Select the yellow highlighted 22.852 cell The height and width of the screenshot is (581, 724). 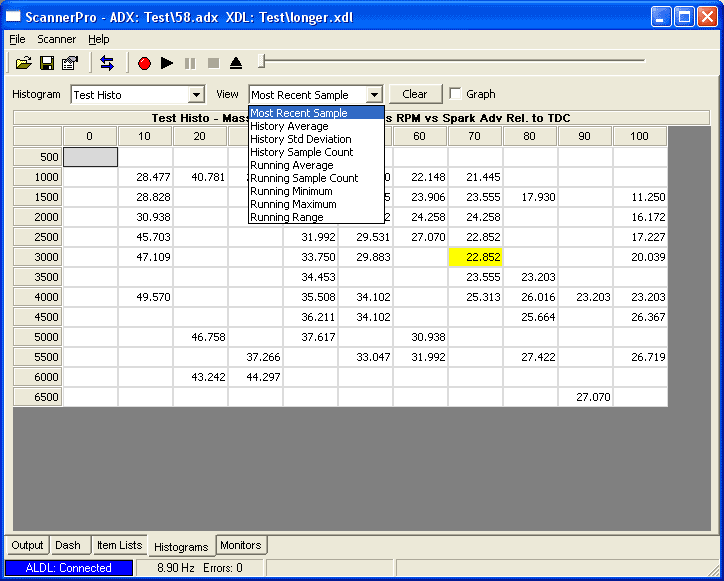point(475,257)
